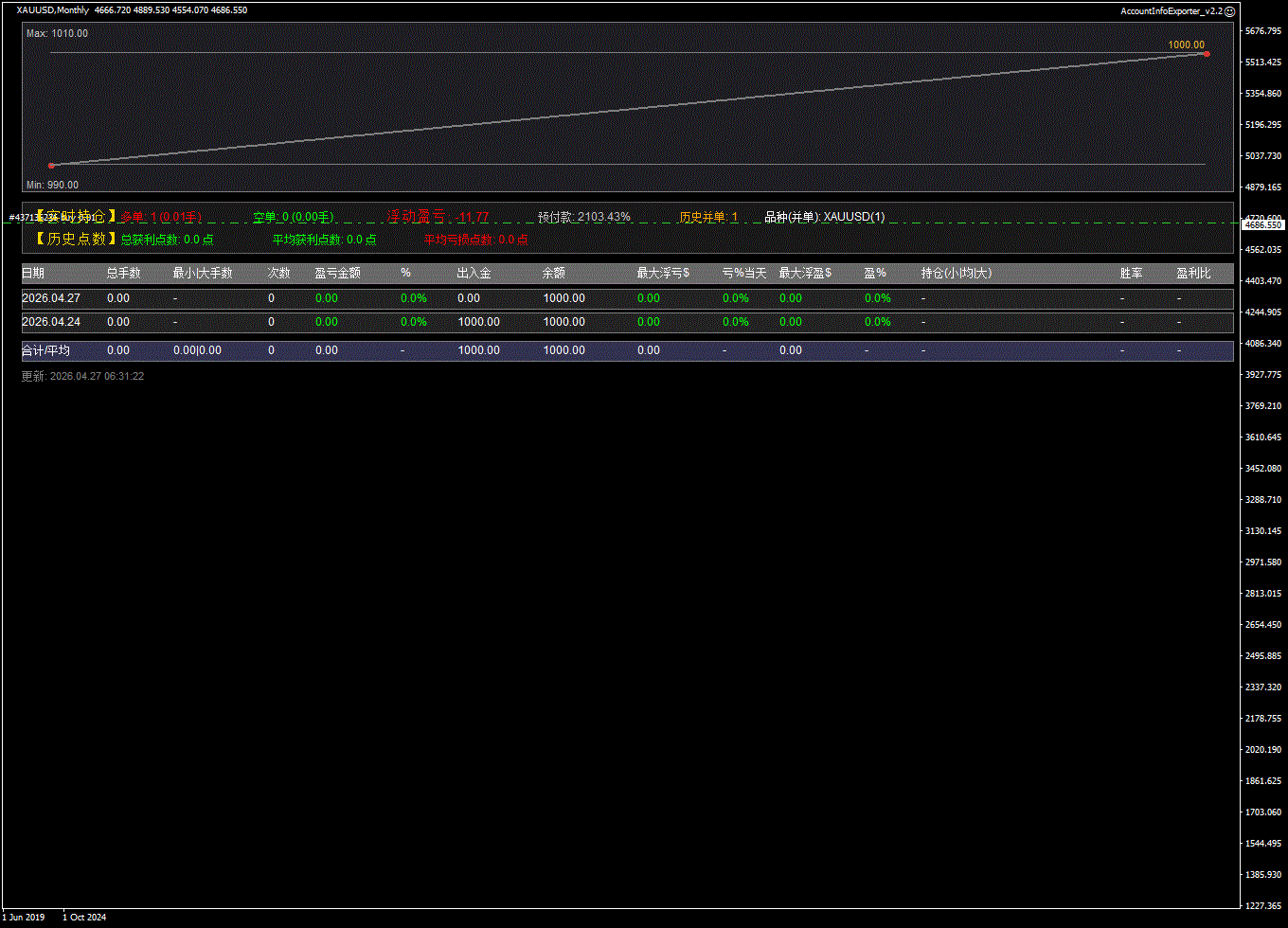Click the 日期 column header
The width and height of the screenshot is (1288, 928).
33,274
